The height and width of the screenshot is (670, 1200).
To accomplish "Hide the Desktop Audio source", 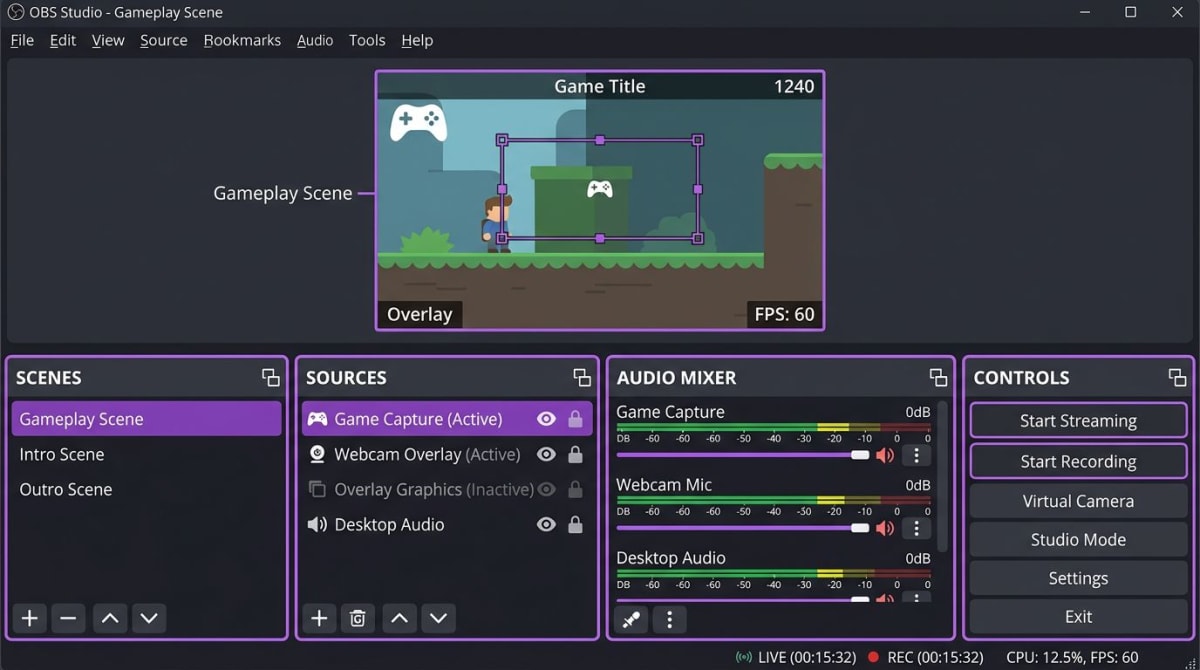I will [x=546, y=524].
